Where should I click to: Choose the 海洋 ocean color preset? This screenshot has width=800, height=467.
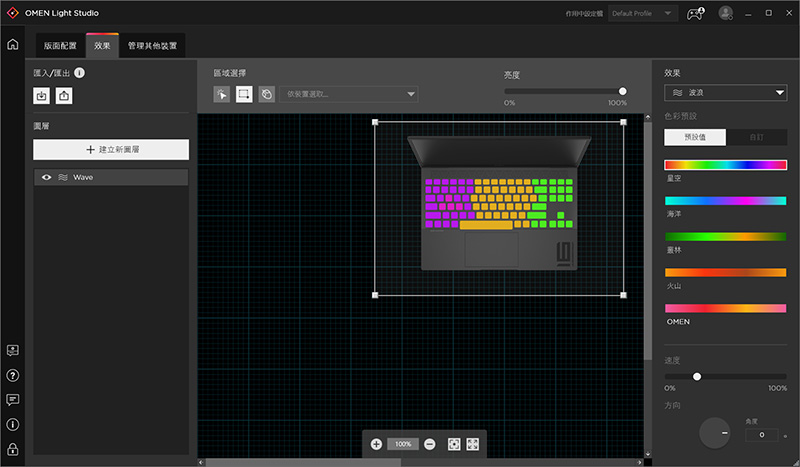point(726,201)
